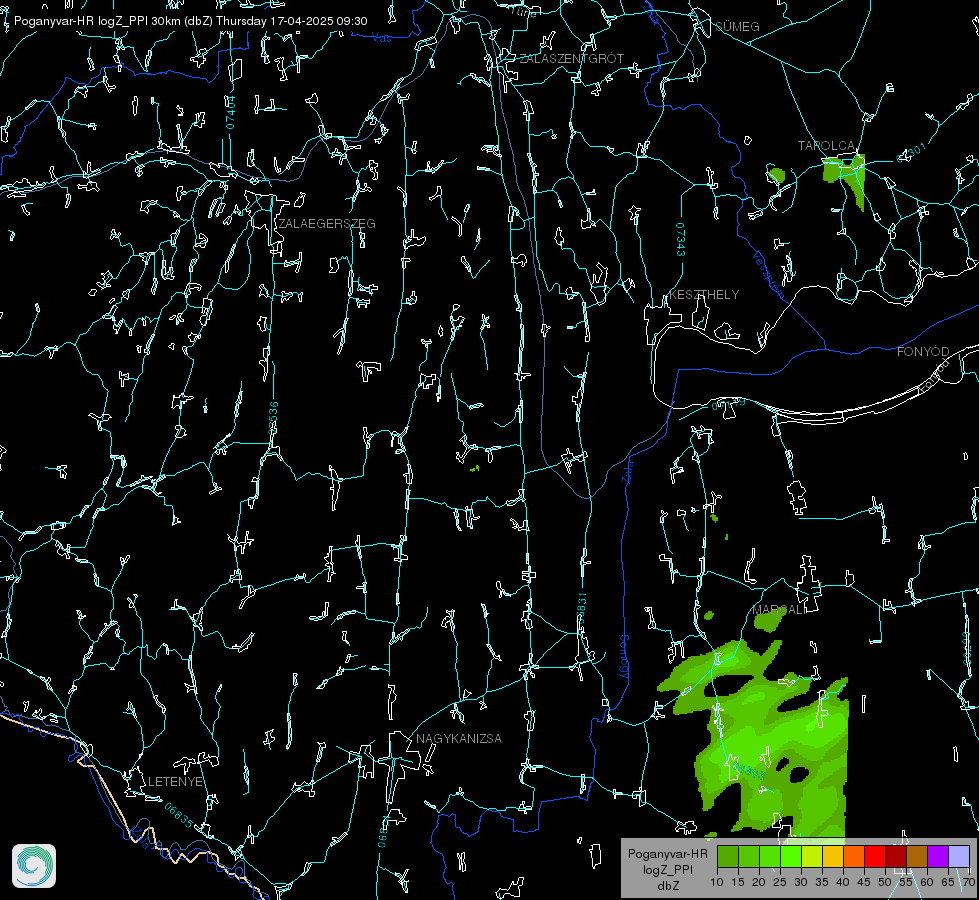Viewport: 979px width, 900px height.
Task: Click the Somogy county label
Action: pyautogui.click(x=623, y=657)
